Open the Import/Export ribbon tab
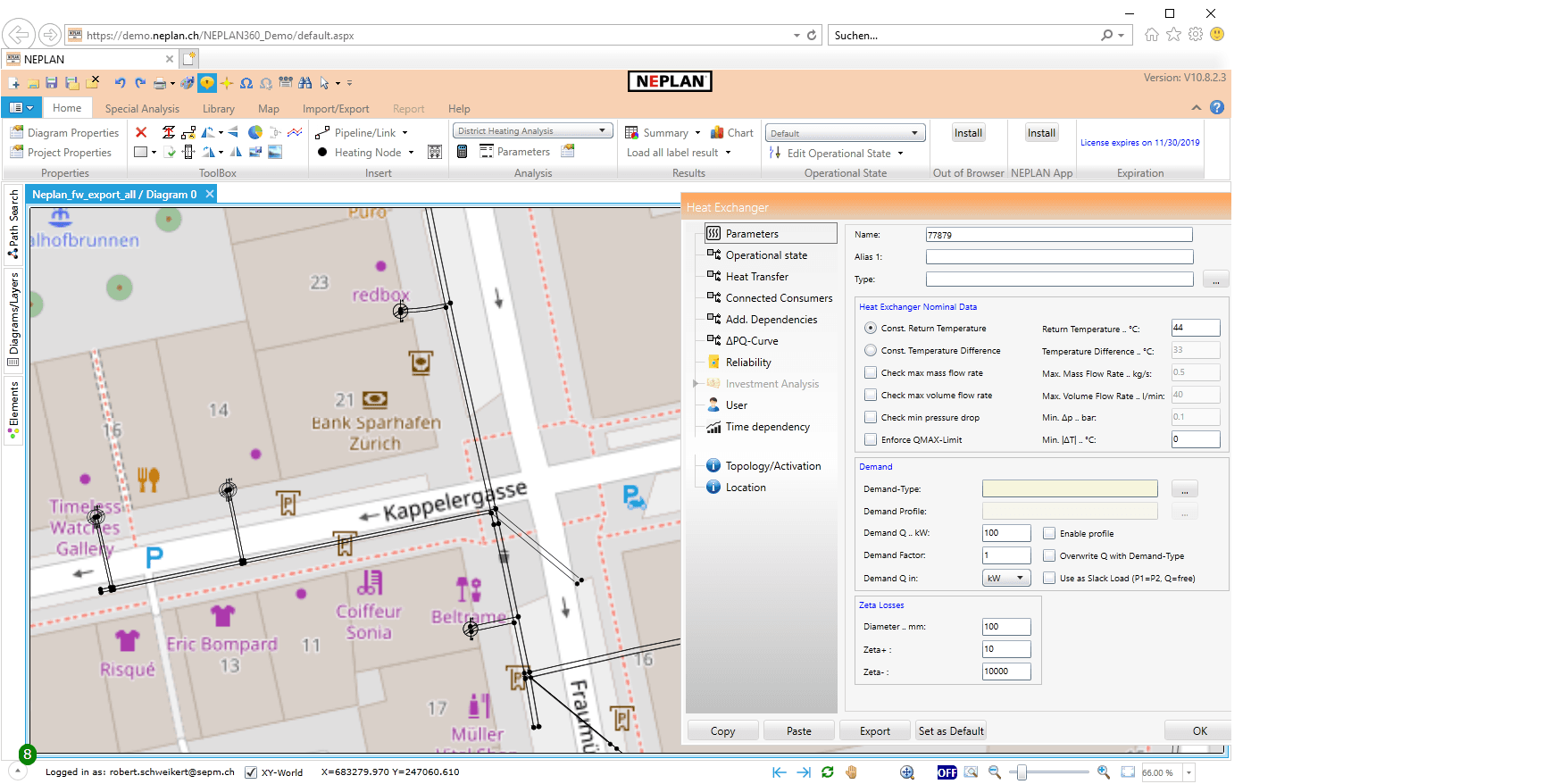This screenshot has height=784, width=1543. [x=336, y=109]
